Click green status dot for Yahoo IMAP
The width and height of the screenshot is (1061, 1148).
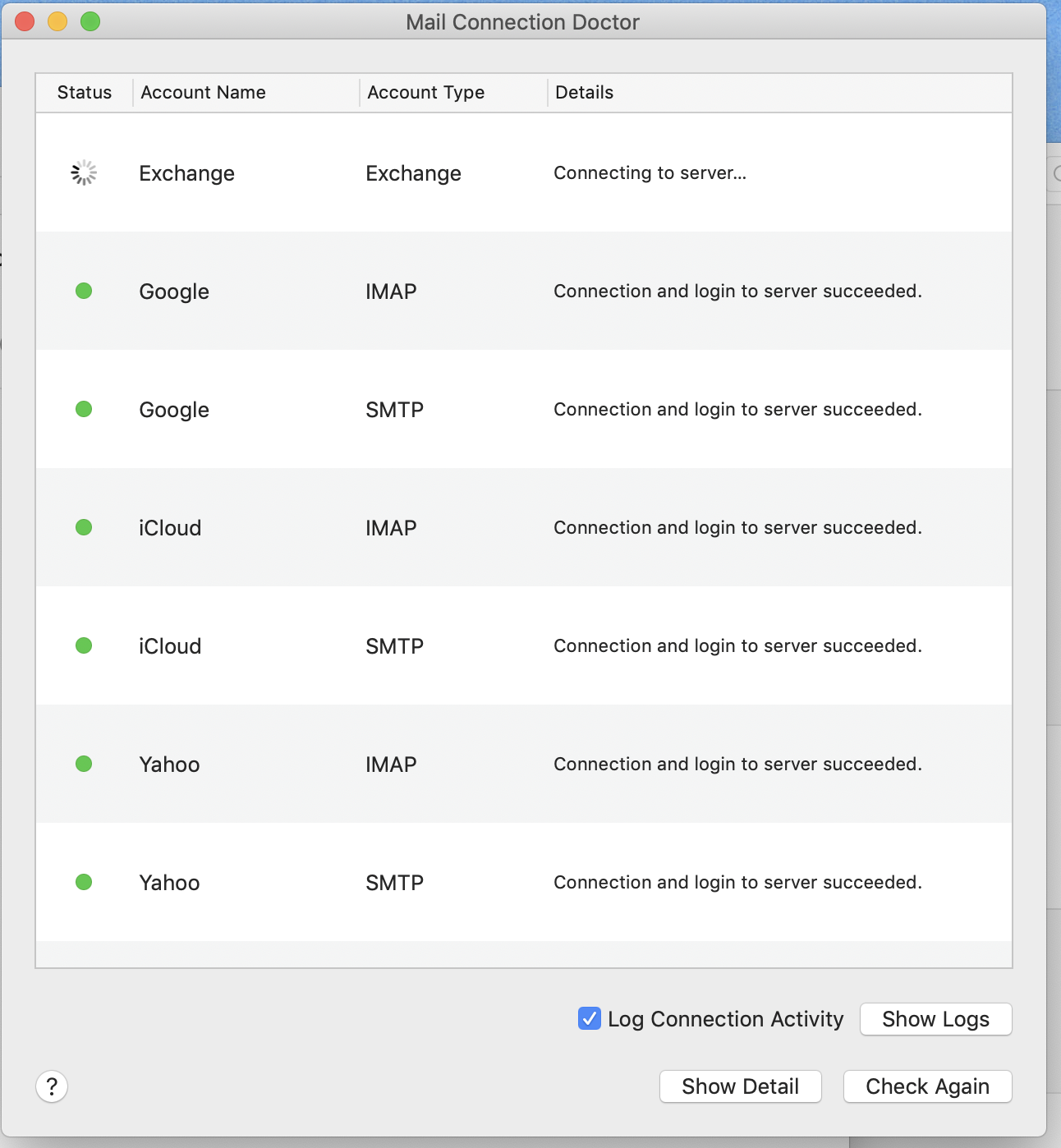tap(84, 764)
